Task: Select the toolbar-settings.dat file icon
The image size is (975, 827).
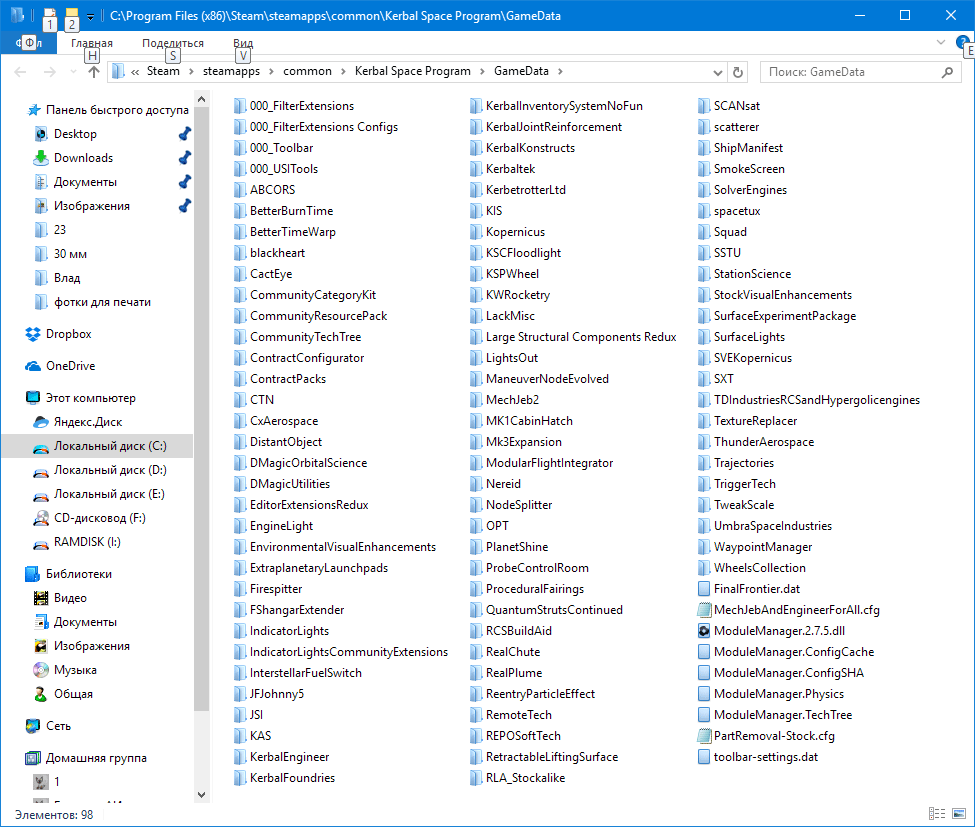Action: (x=704, y=757)
